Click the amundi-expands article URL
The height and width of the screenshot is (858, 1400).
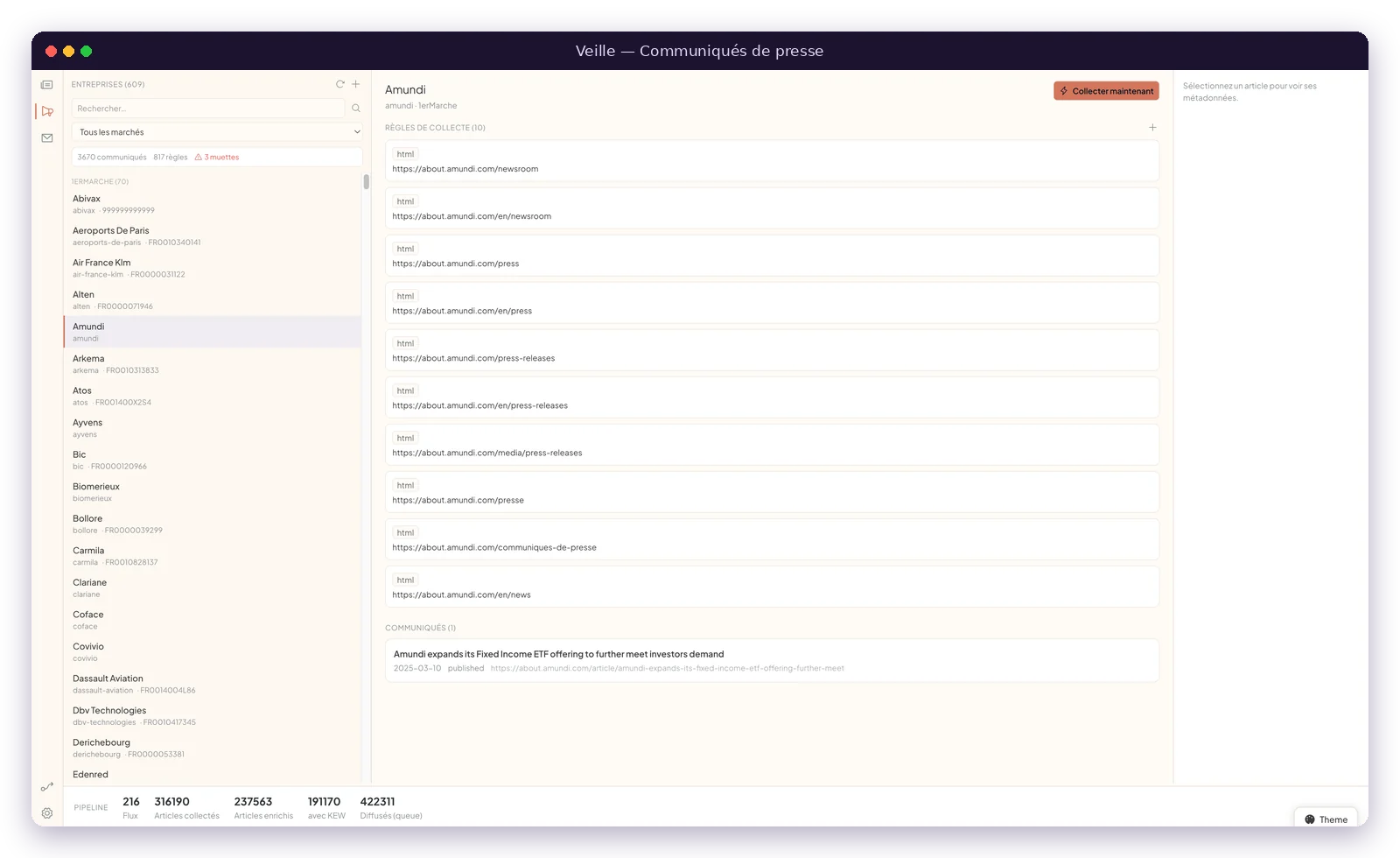(x=668, y=668)
